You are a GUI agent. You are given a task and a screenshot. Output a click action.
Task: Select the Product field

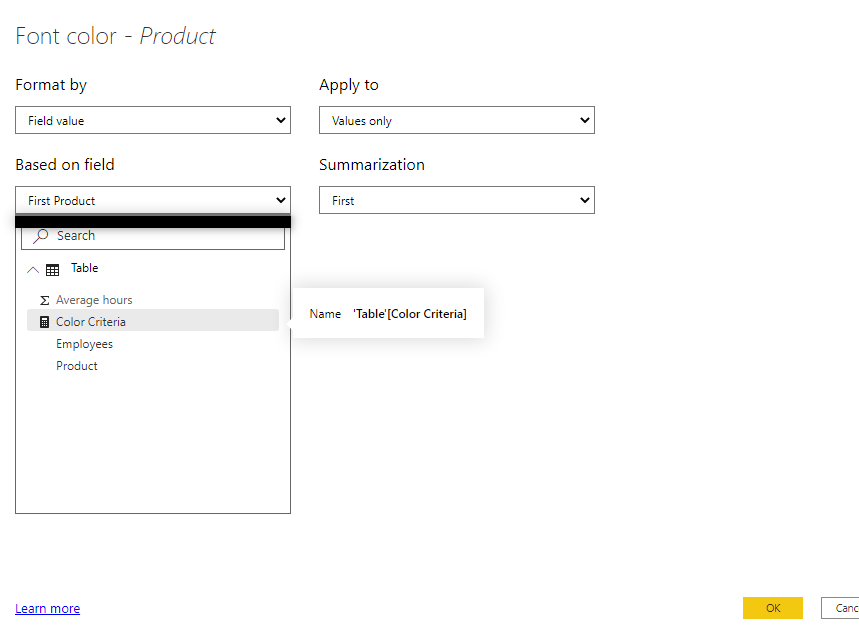(x=153, y=366)
